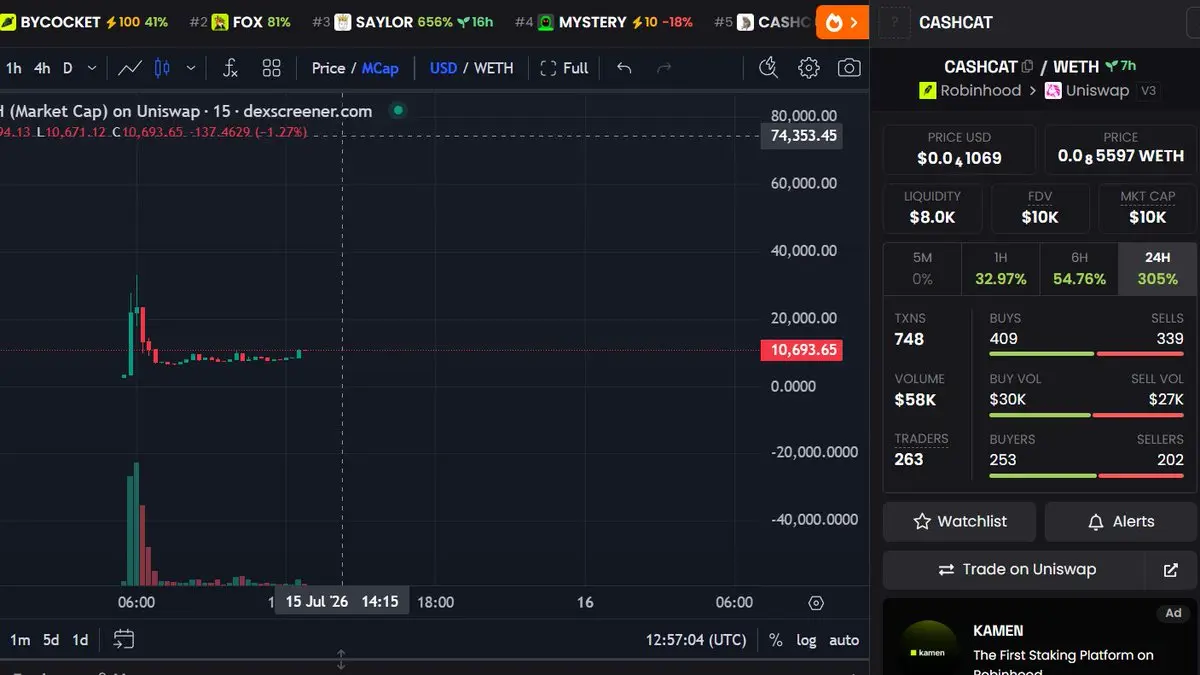Open the Robinhood chain link
The height and width of the screenshot is (675, 1200).
tap(970, 90)
